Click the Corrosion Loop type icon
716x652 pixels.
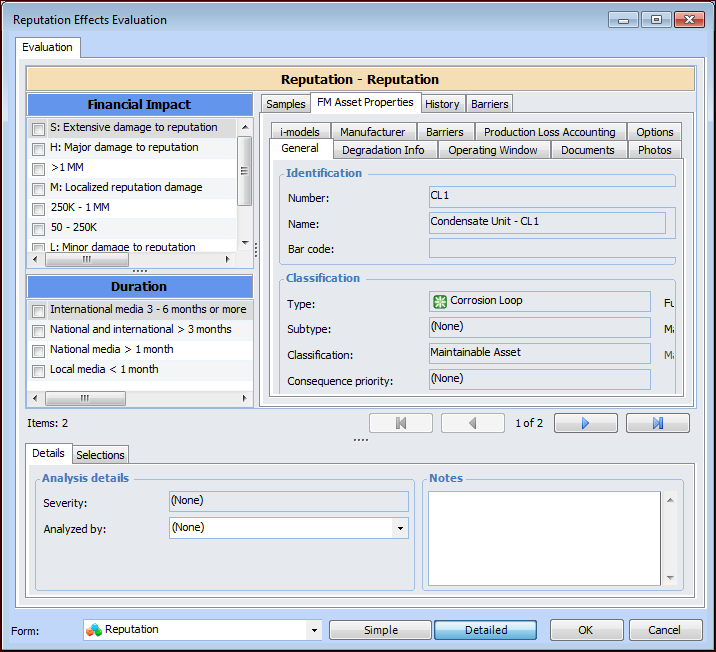(x=439, y=301)
